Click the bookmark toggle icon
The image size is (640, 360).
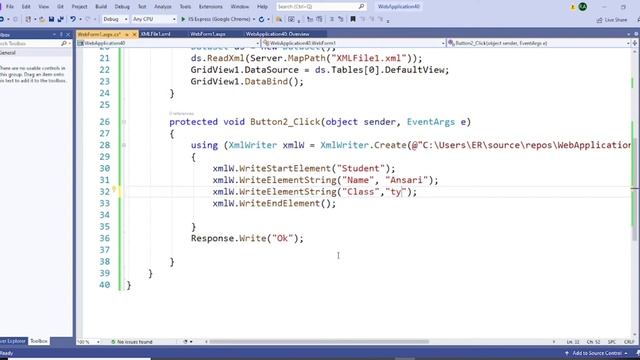(353, 19)
